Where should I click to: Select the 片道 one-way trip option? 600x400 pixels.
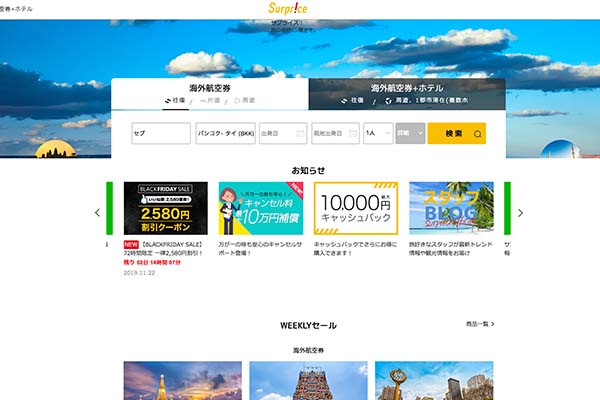(x=211, y=101)
